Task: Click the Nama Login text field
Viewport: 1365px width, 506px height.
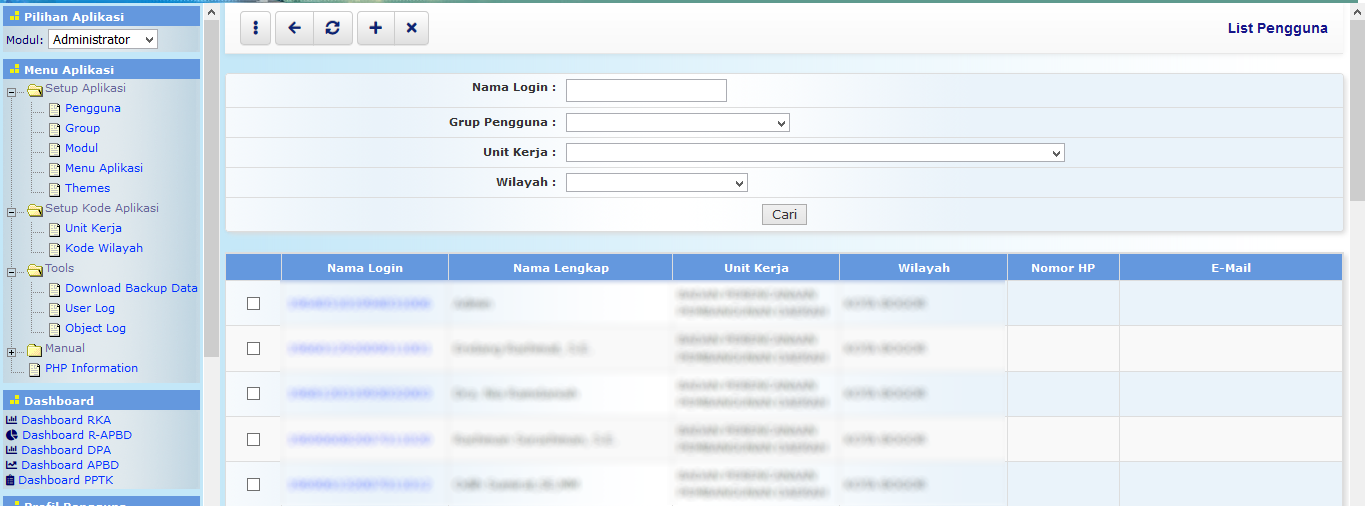Action: (x=646, y=91)
